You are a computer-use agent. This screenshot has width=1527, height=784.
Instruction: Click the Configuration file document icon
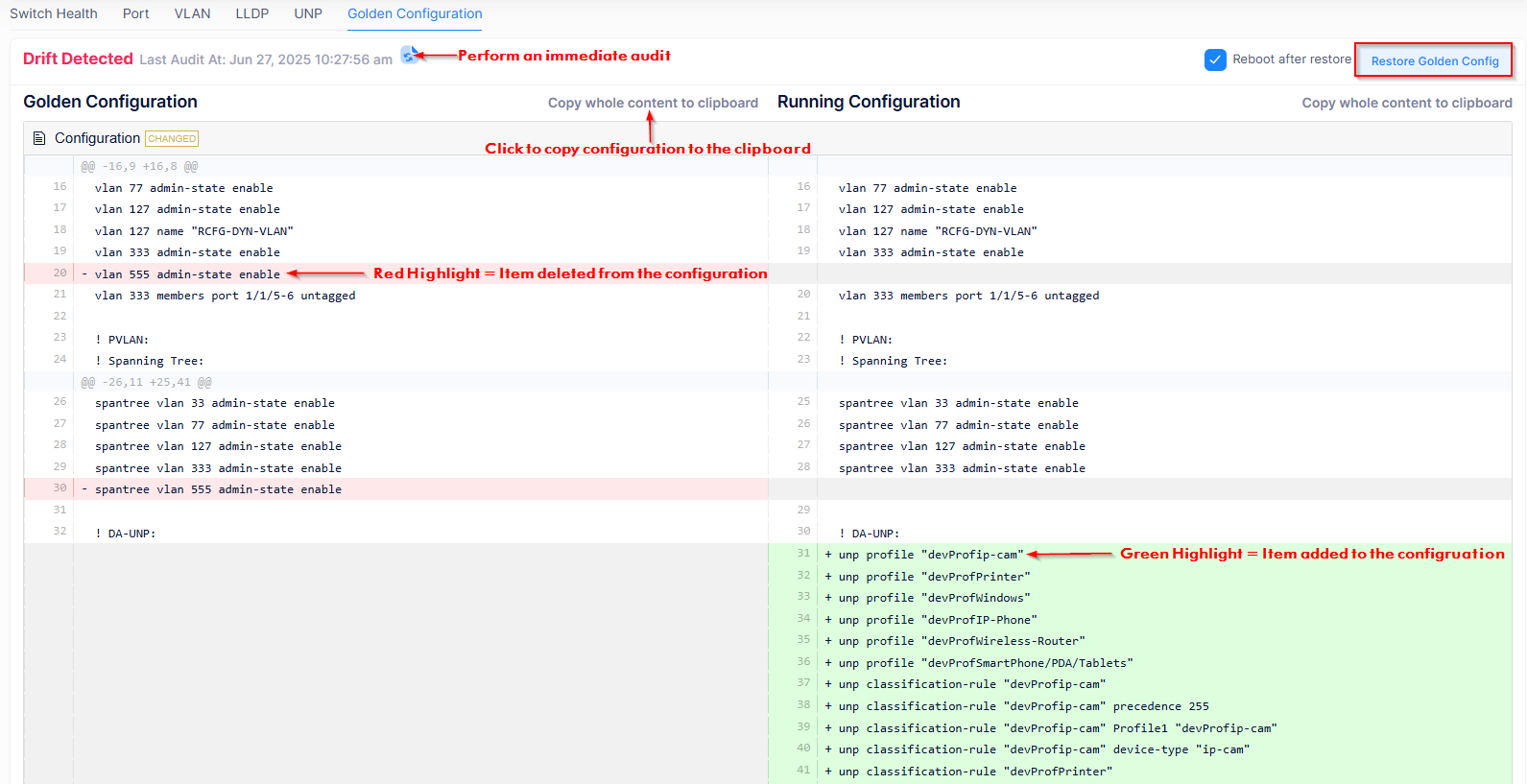pos(39,138)
